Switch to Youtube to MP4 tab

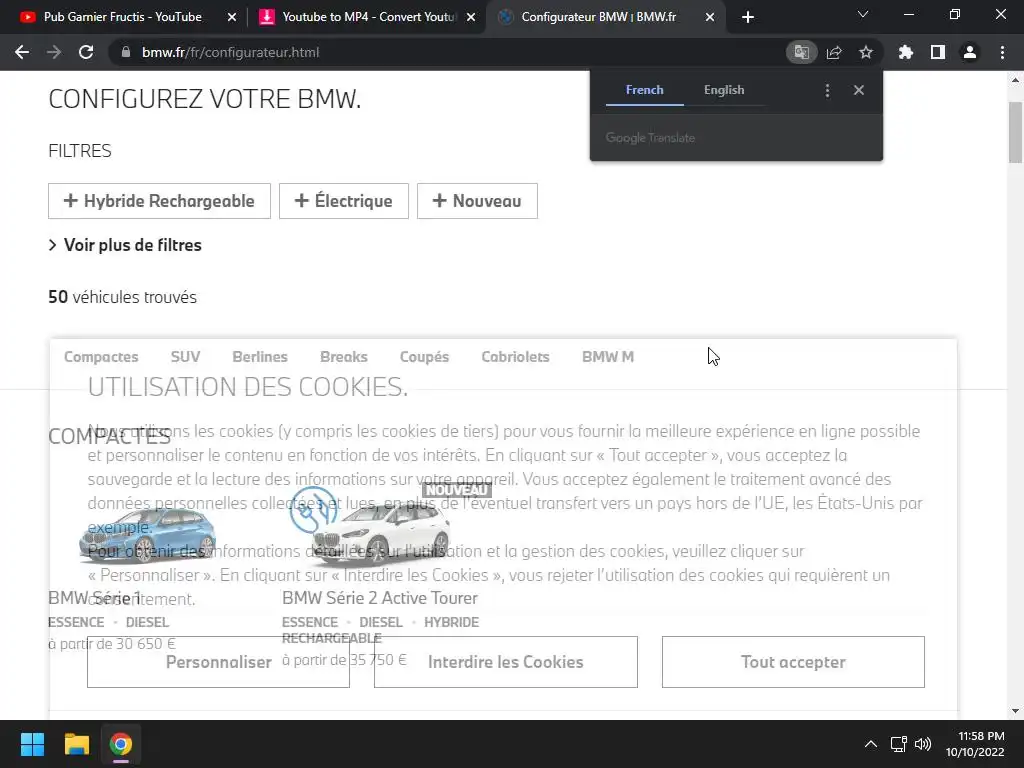pos(366,17)
